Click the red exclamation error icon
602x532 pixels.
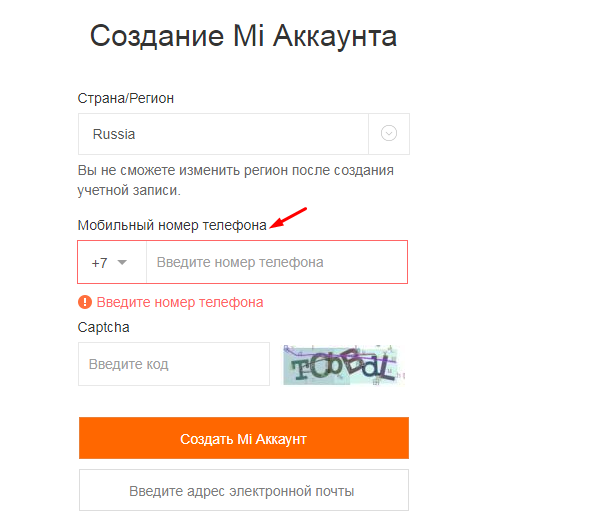point(84,302)
